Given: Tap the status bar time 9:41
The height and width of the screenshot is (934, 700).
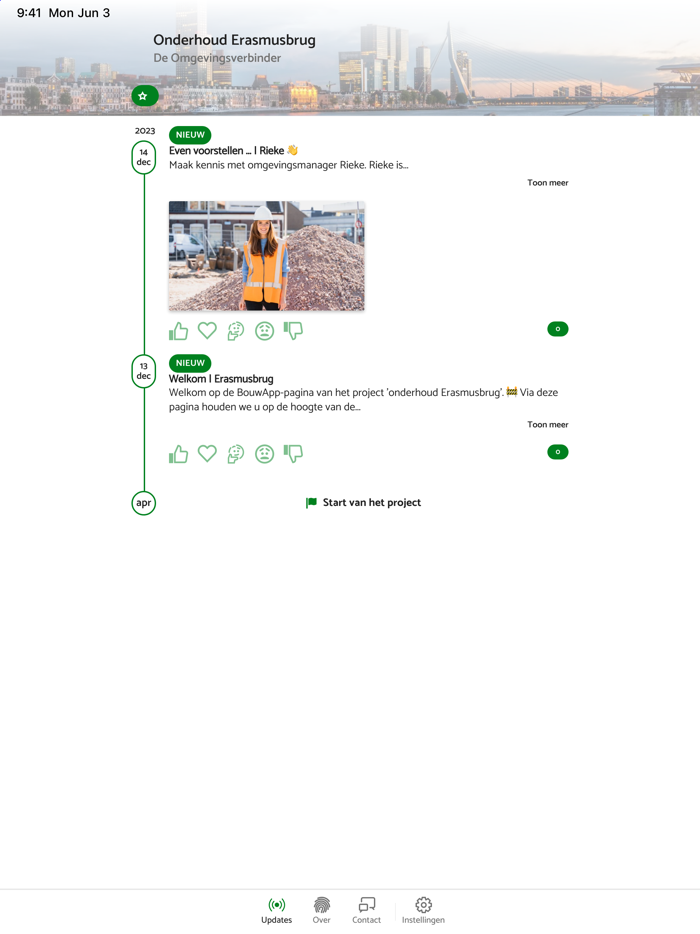Looking at the screenshot, I should (29, 13).
